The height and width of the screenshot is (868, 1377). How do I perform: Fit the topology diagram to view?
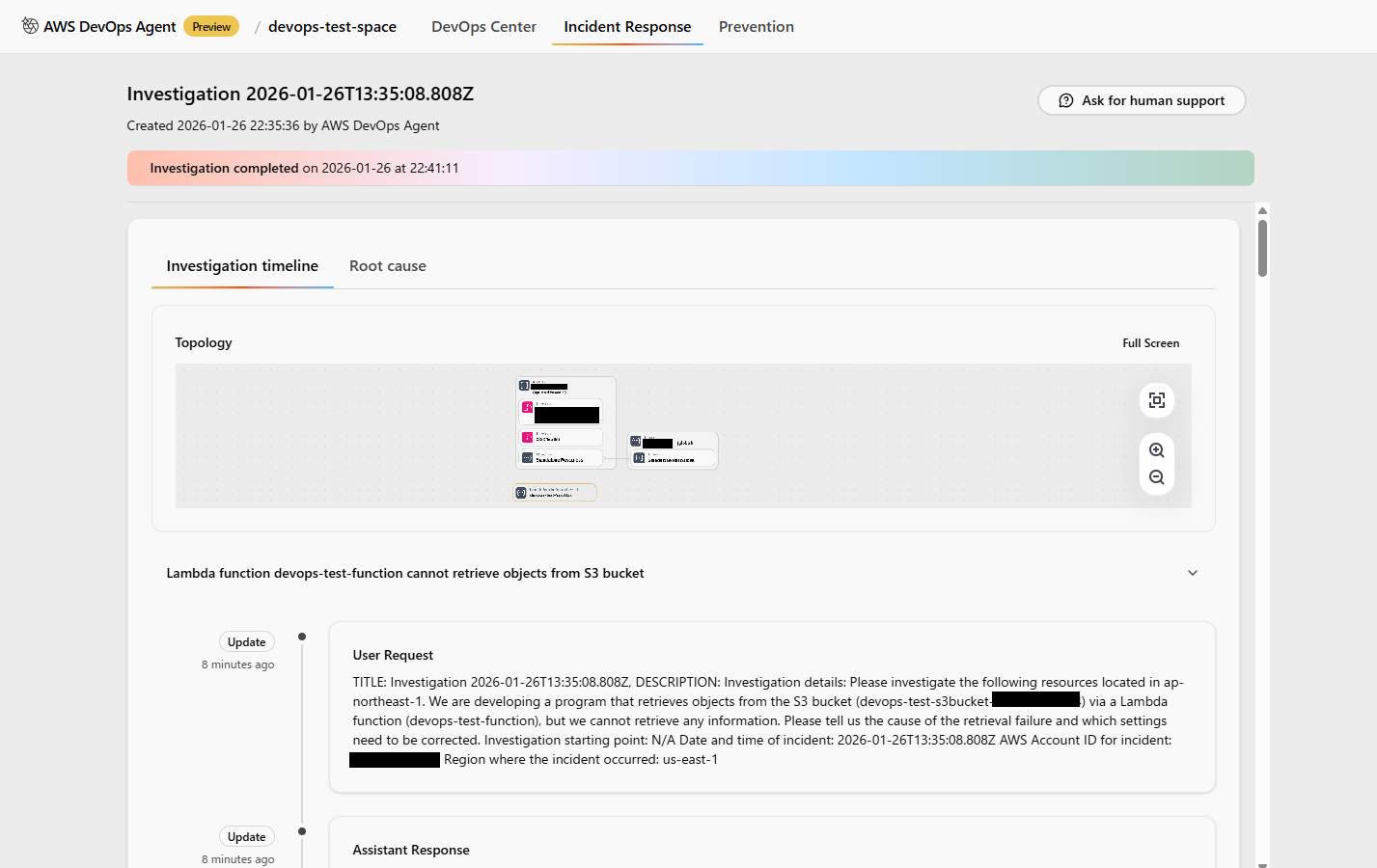tap(1156, 400)
